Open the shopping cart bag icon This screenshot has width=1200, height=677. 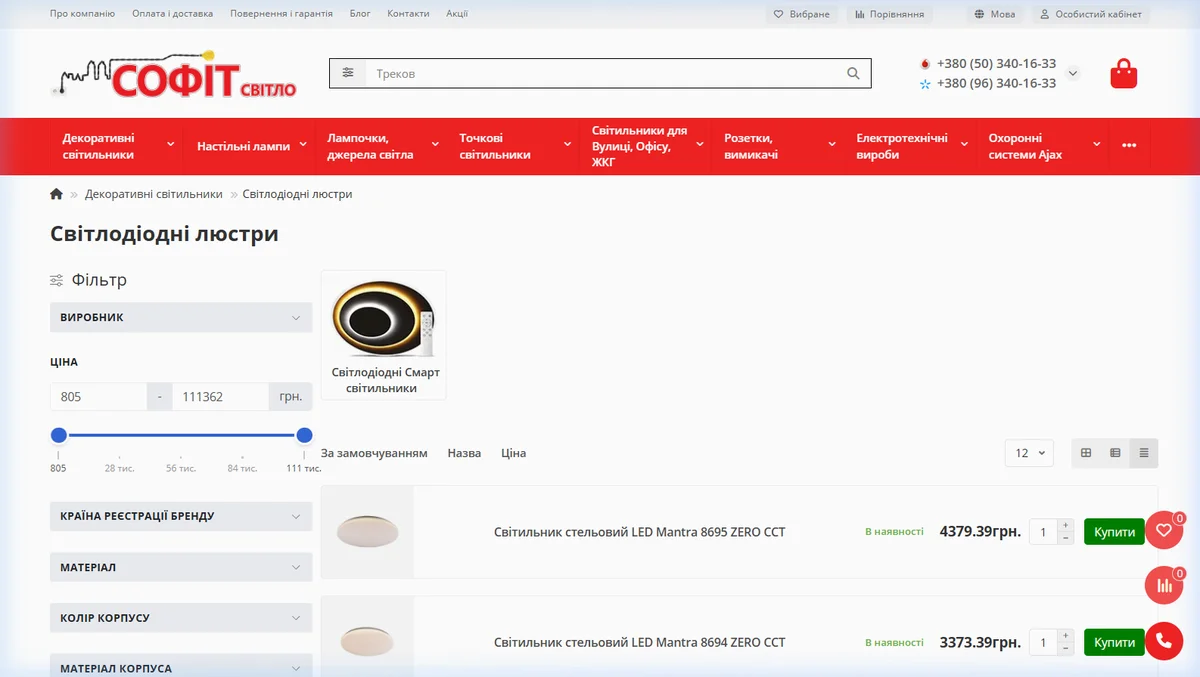[x=1124, y=74]
